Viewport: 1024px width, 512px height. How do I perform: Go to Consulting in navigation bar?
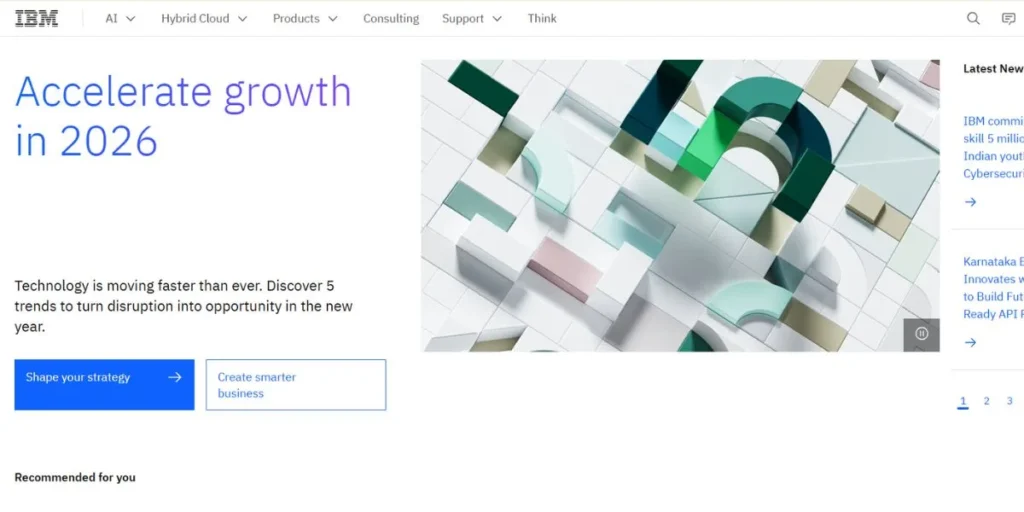tap(391, 18)
